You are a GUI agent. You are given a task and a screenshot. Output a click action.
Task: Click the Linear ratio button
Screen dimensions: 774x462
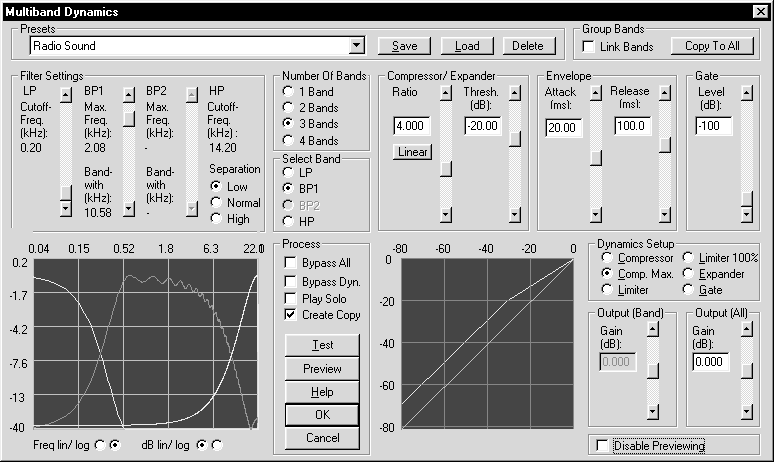point(411,152)
